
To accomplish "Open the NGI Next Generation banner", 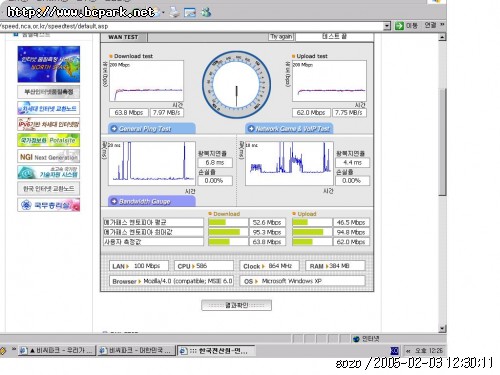I will [49, 156].
